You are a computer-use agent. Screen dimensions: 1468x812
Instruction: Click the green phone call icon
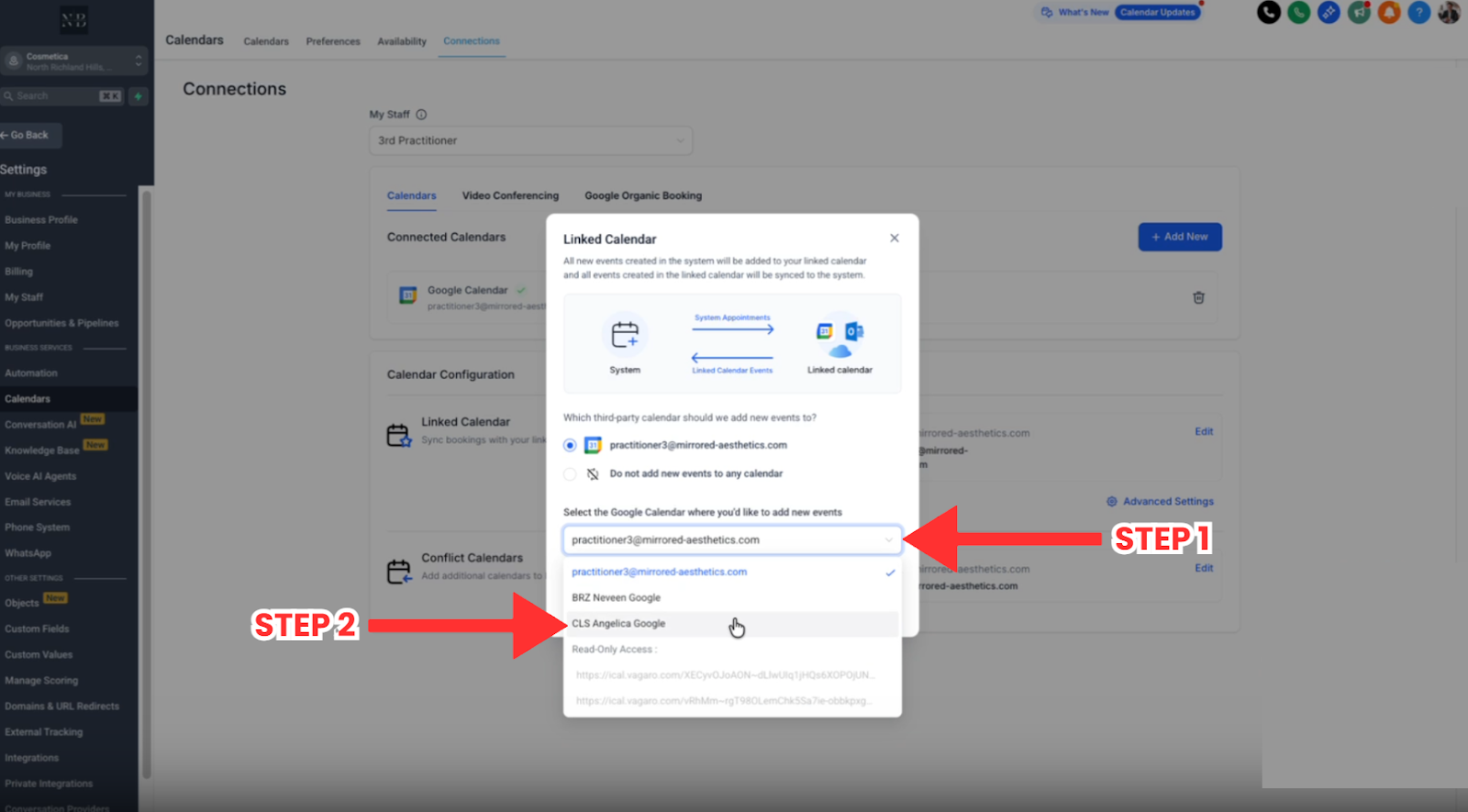[x=1298, y=12]
